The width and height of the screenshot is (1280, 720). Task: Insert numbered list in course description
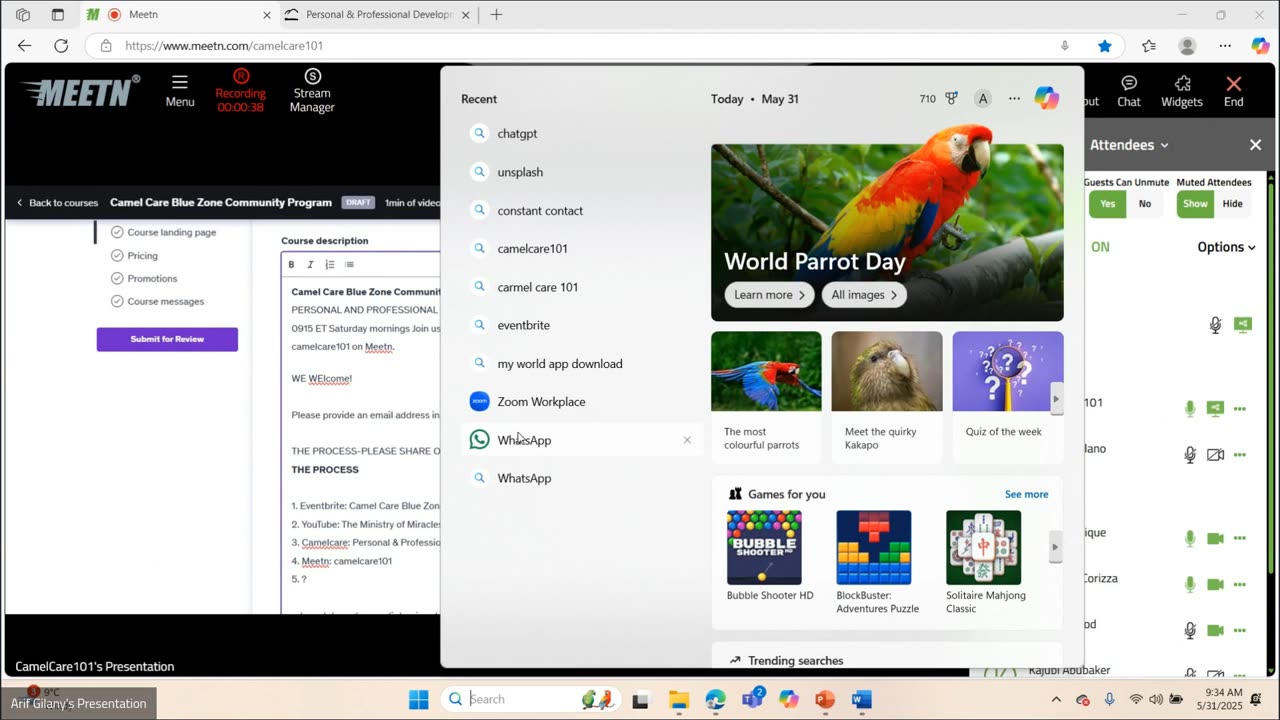coord(330,264)
